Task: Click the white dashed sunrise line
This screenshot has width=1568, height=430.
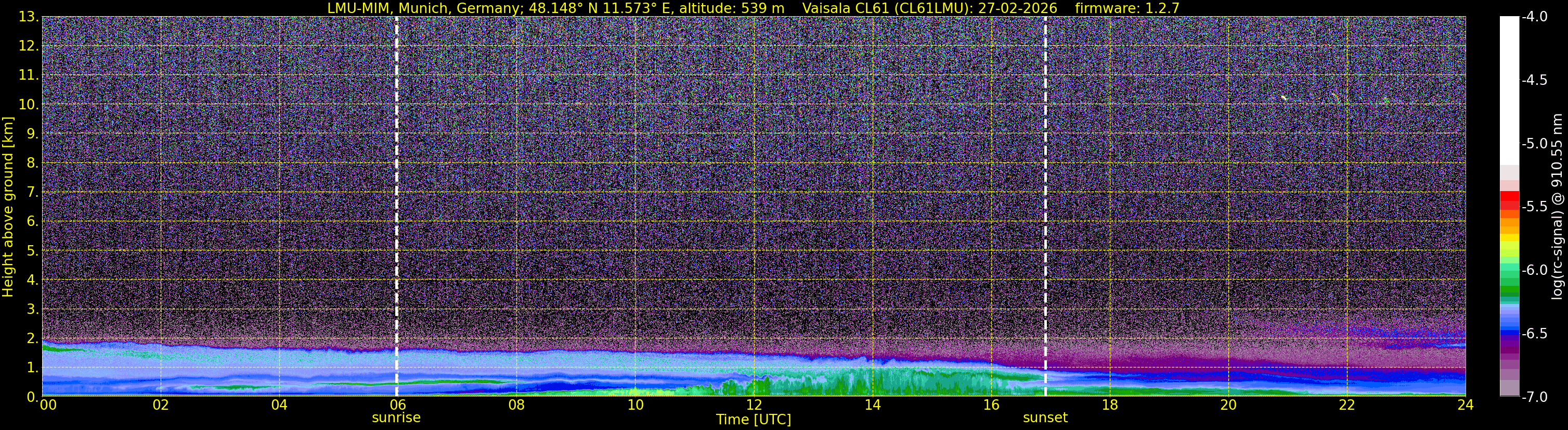Action: pyautogui.click(x=396, y=206)
